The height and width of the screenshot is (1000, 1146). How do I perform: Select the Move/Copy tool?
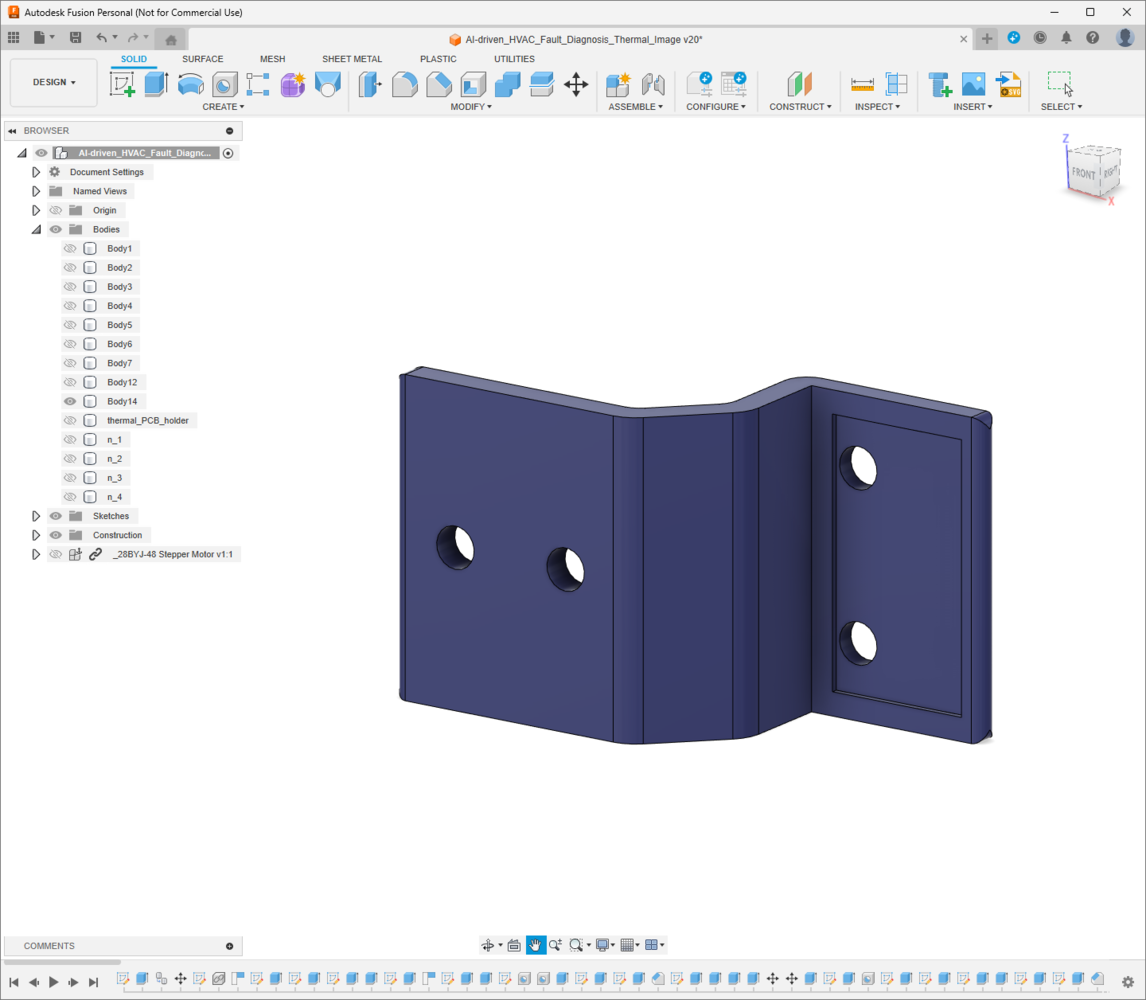576,84
